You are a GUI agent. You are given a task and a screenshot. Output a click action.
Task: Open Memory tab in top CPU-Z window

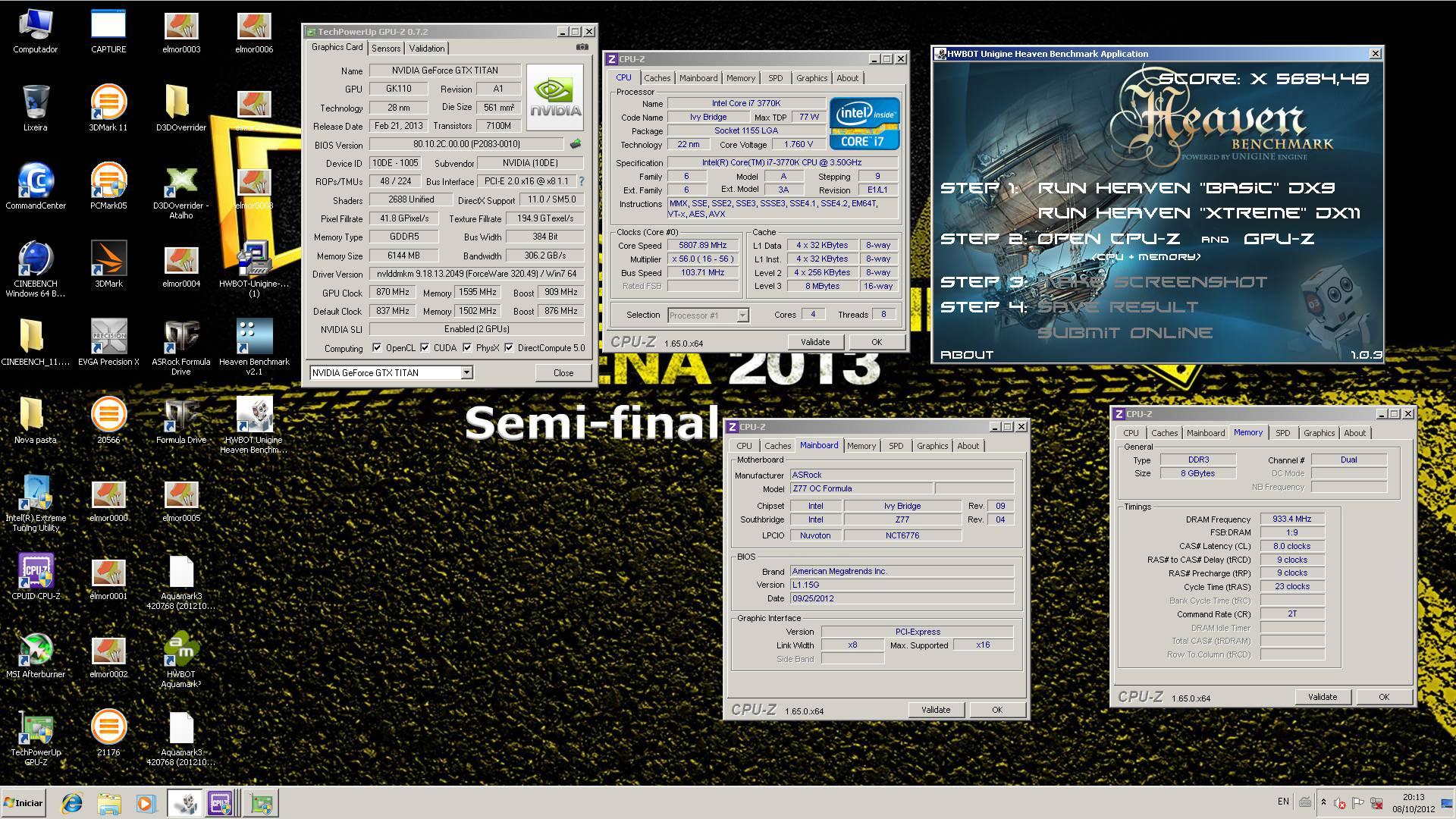click(x=740, y=78)
